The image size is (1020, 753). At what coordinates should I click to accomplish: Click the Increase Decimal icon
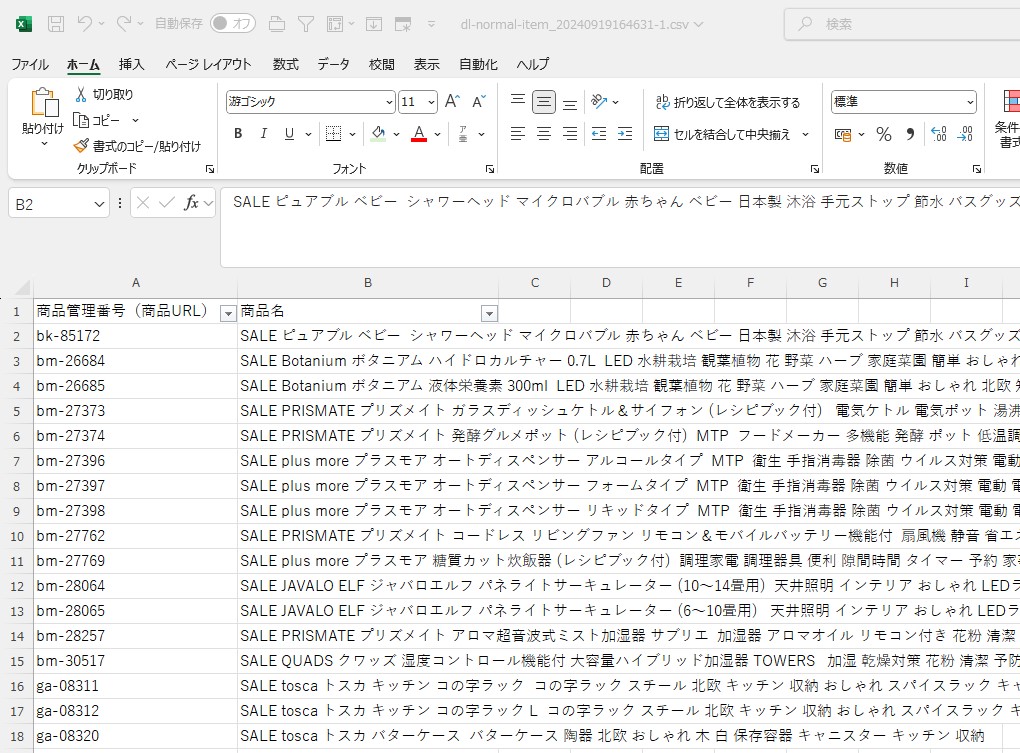tap(939, 135)
